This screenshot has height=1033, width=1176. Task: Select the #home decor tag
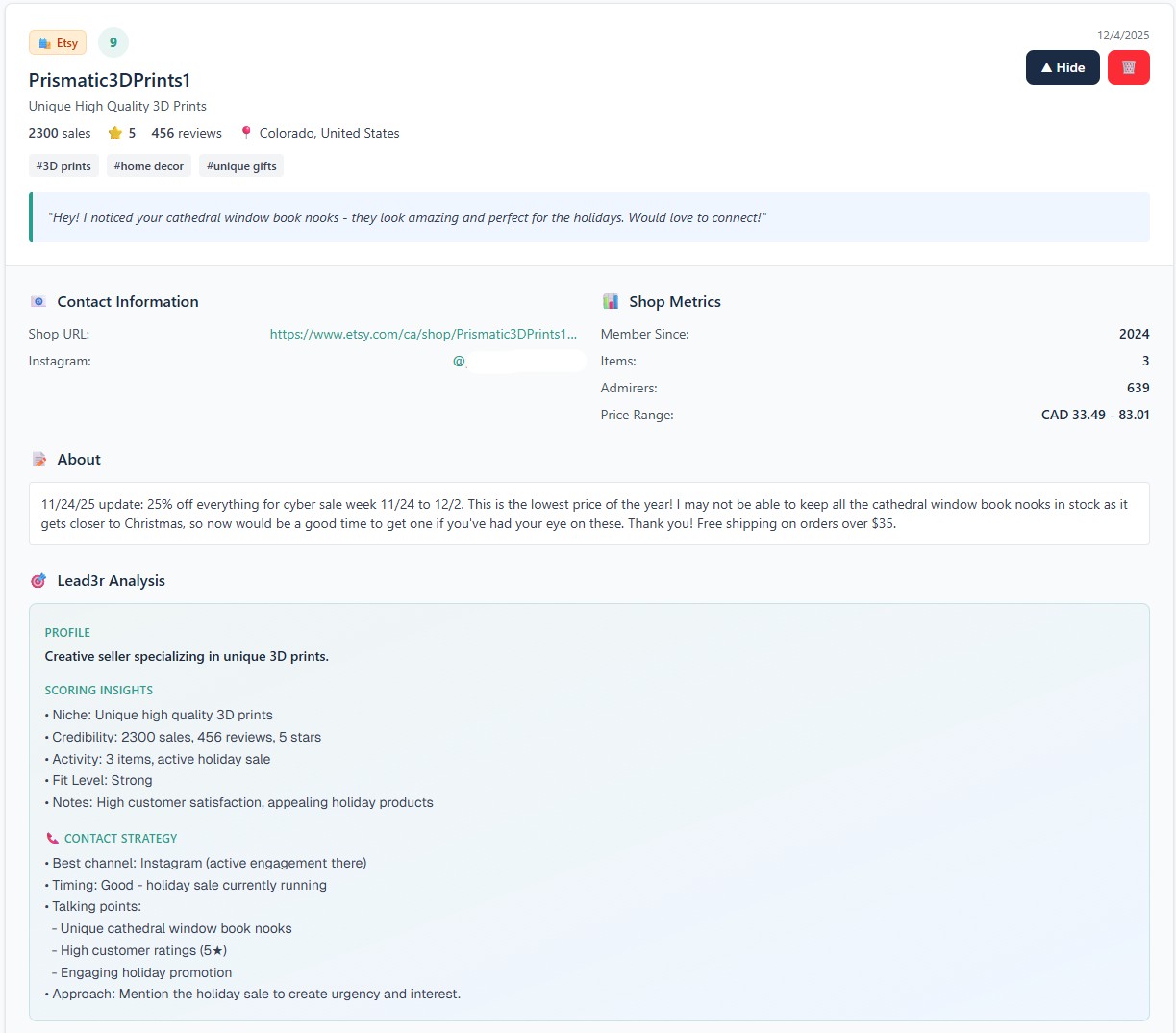pos(149,166)
